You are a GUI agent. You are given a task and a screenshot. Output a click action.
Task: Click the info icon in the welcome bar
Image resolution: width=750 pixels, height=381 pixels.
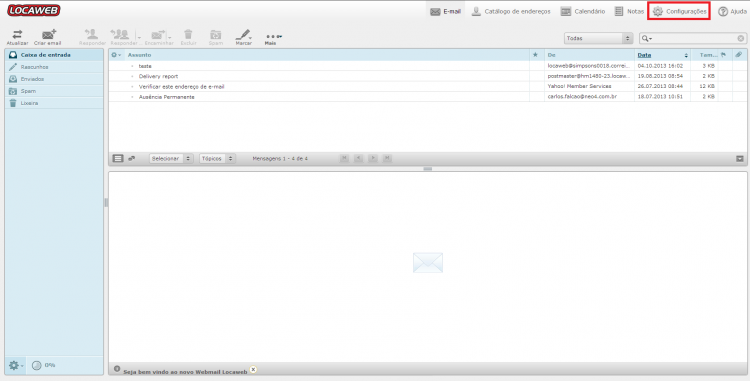coord(117,369)
